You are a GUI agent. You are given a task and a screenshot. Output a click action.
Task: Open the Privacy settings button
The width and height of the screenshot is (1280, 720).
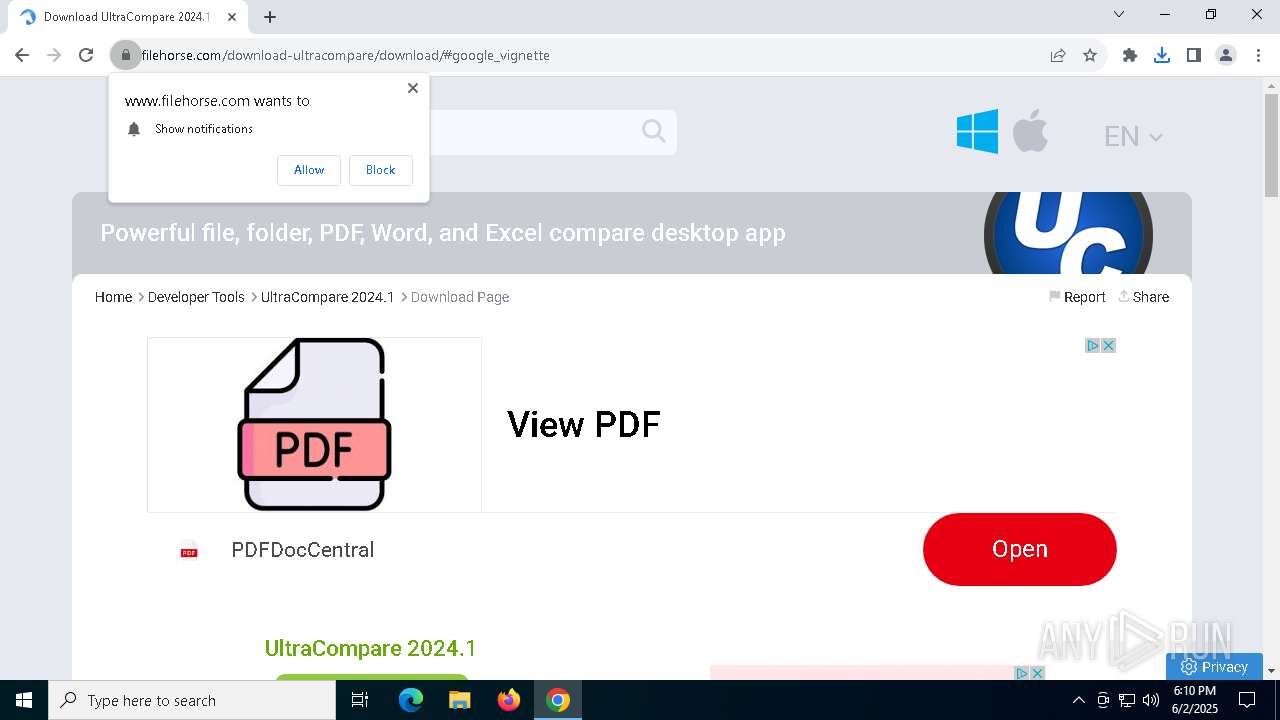[x=1214, y=667]
